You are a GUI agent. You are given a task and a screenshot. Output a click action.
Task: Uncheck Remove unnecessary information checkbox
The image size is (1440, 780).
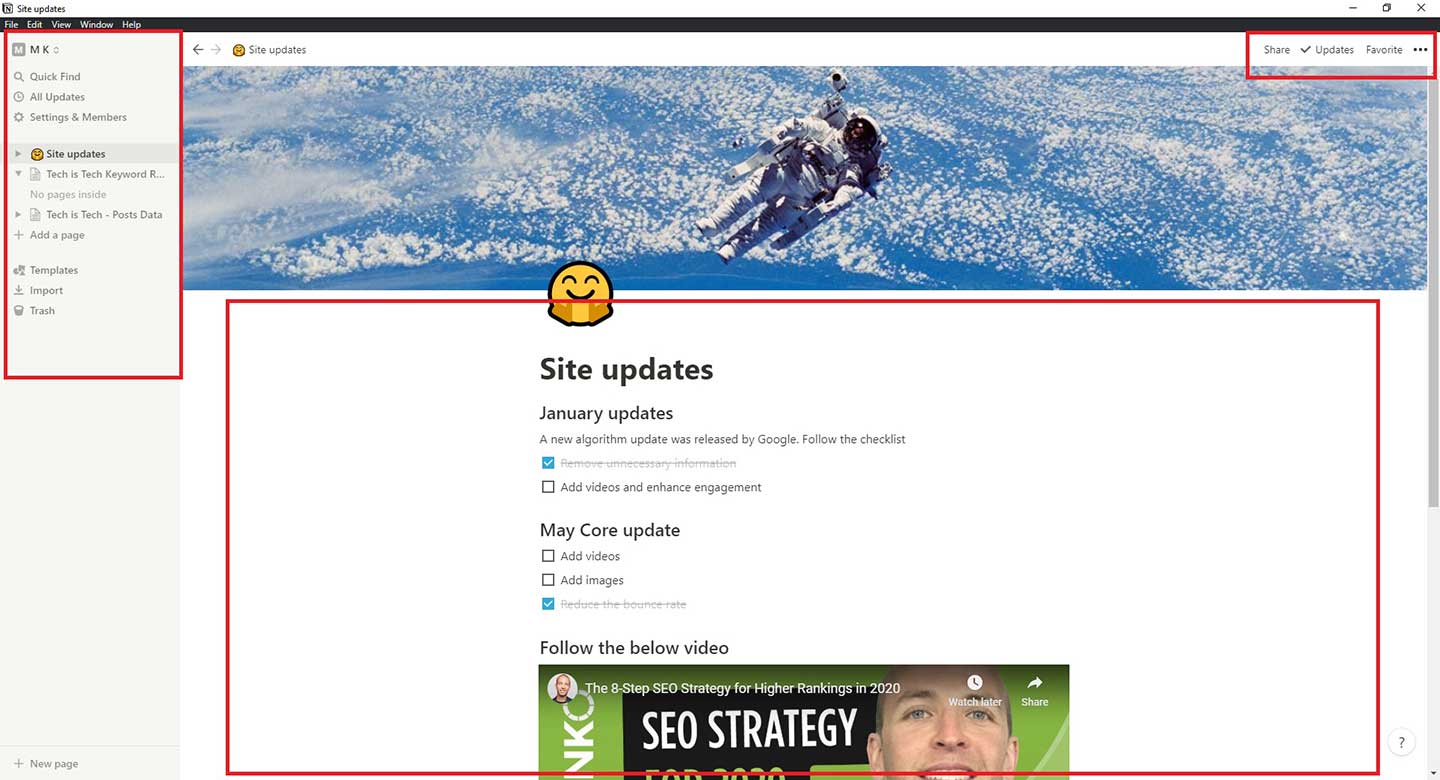(548, 463)
